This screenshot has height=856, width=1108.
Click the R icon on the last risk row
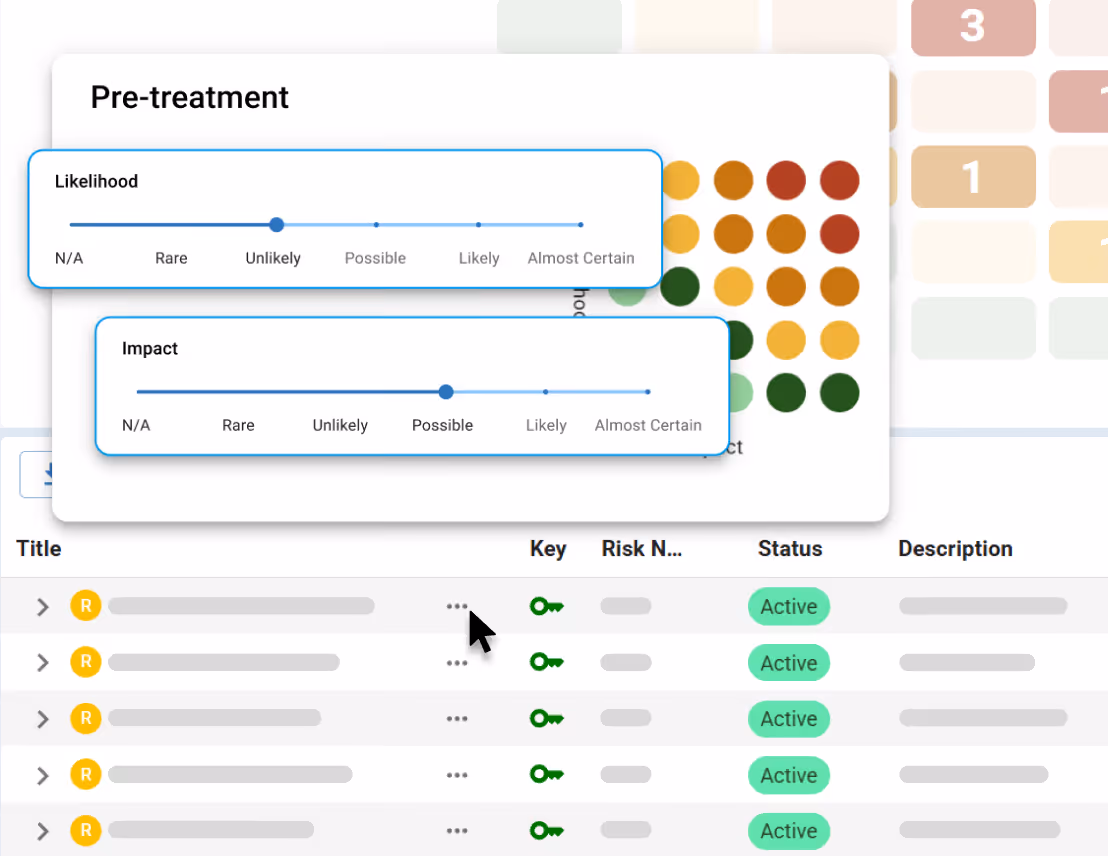(x=85, y=830)
